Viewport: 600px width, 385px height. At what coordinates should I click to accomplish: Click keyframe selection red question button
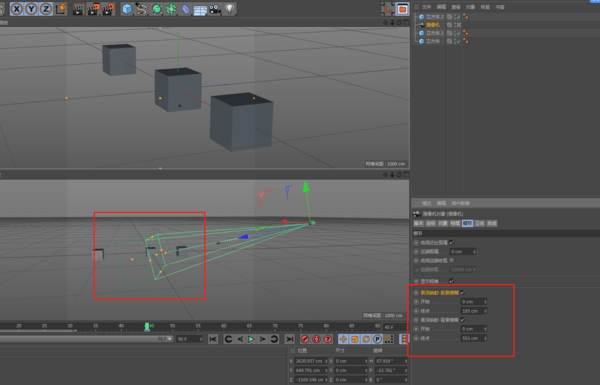pos(328,339)
